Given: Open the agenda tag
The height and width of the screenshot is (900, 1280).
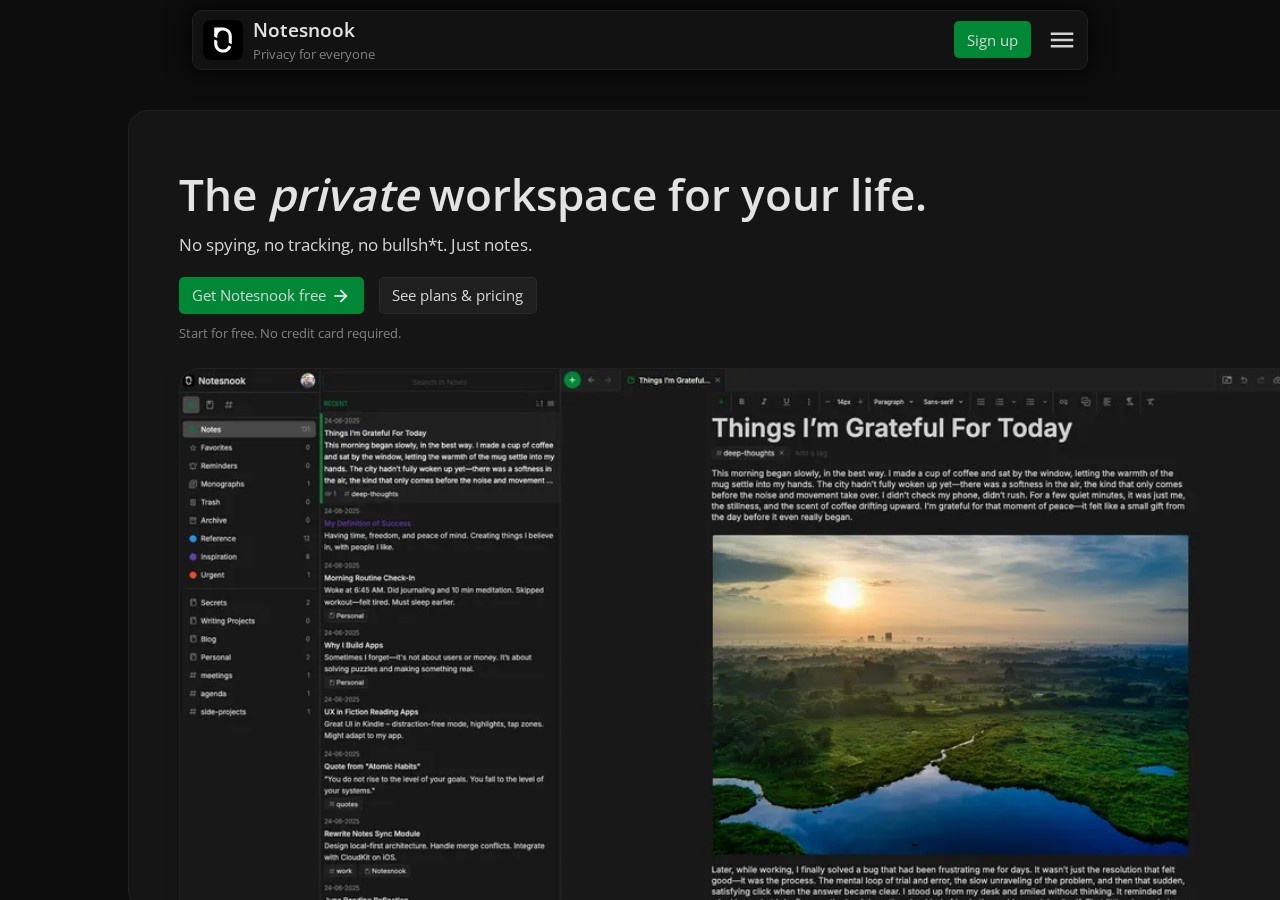Looking at the screenshot, I should 249,694.
